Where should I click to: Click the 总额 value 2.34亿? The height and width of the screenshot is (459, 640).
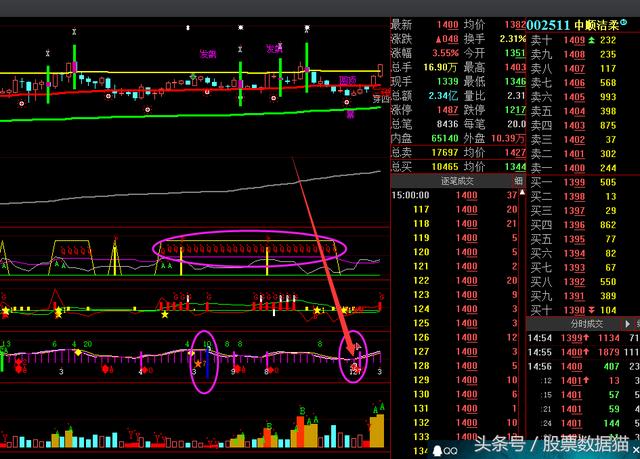pyautogui.click(x=443, y=96)
